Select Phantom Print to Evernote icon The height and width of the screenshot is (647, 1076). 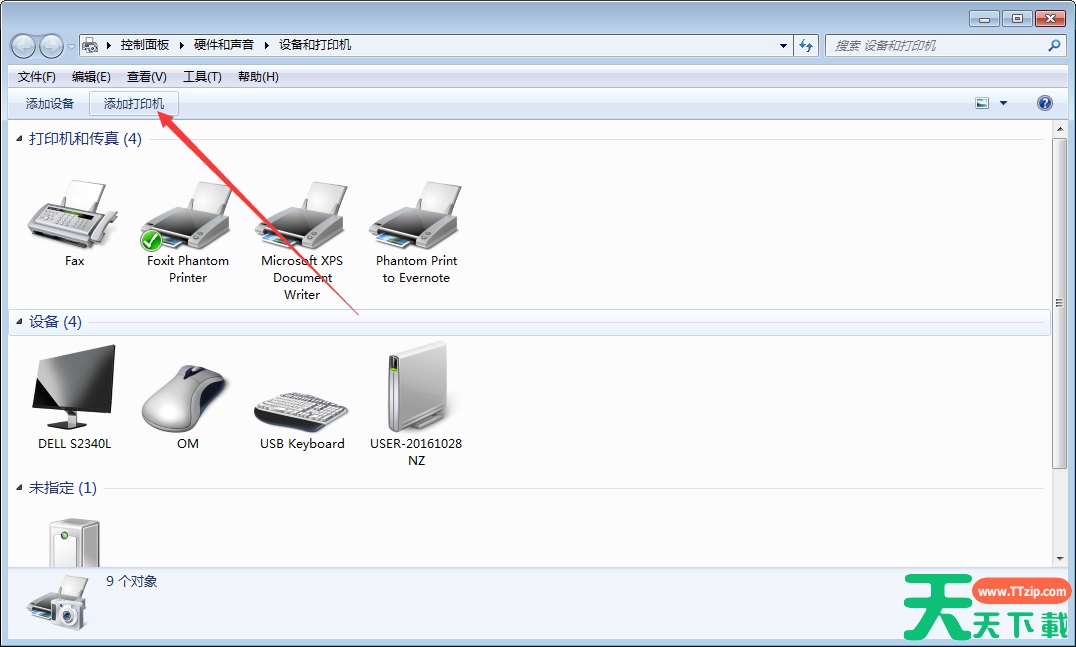click(x=416, y=215)
